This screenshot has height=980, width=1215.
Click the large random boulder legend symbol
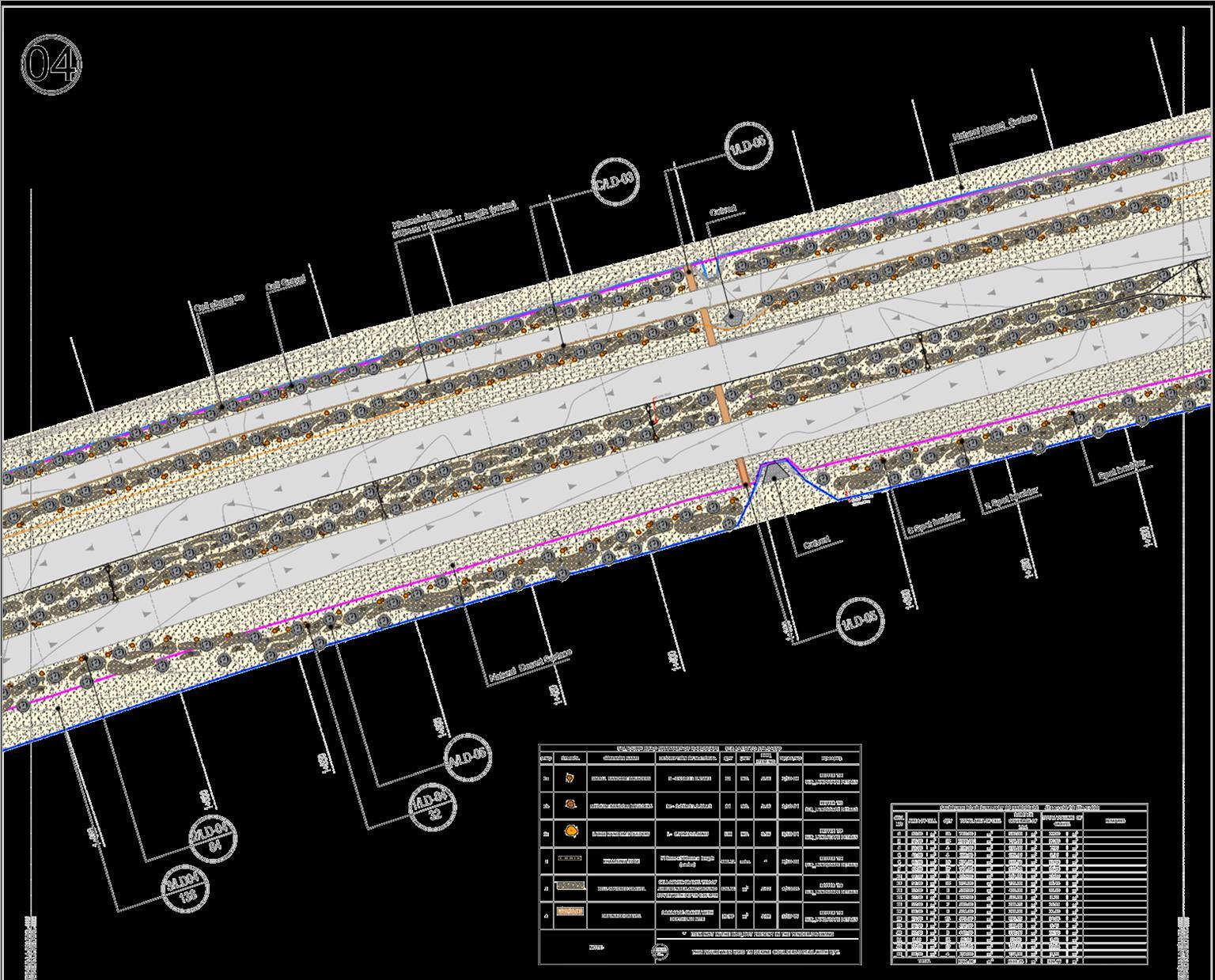click(x=570, y=832)
